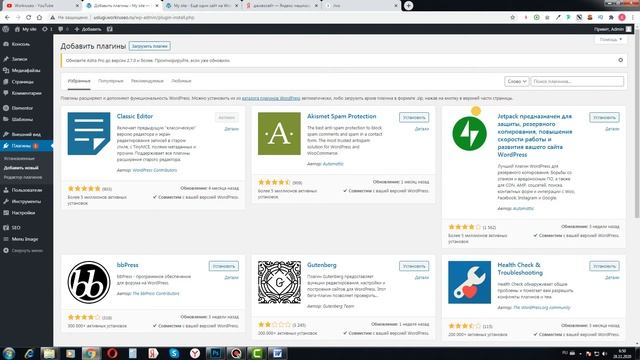This screenshot has height=360, width=640.
Task: Open Camtasia from taskbar
Action: [x=257, y=353]
